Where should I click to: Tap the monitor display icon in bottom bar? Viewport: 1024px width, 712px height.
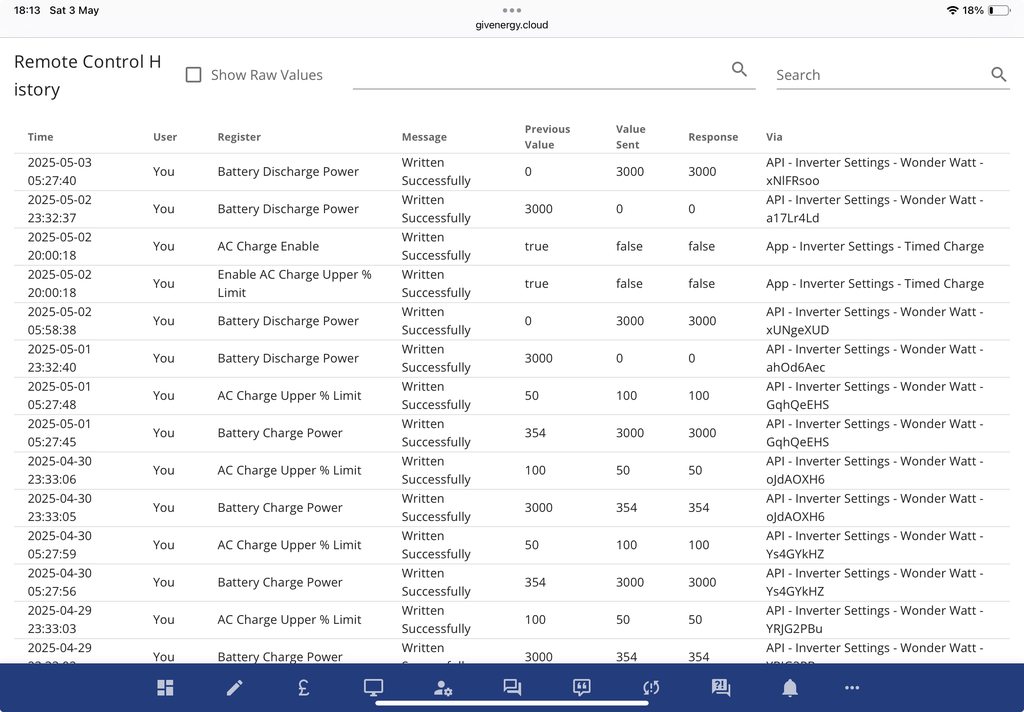tap(373, 688)
